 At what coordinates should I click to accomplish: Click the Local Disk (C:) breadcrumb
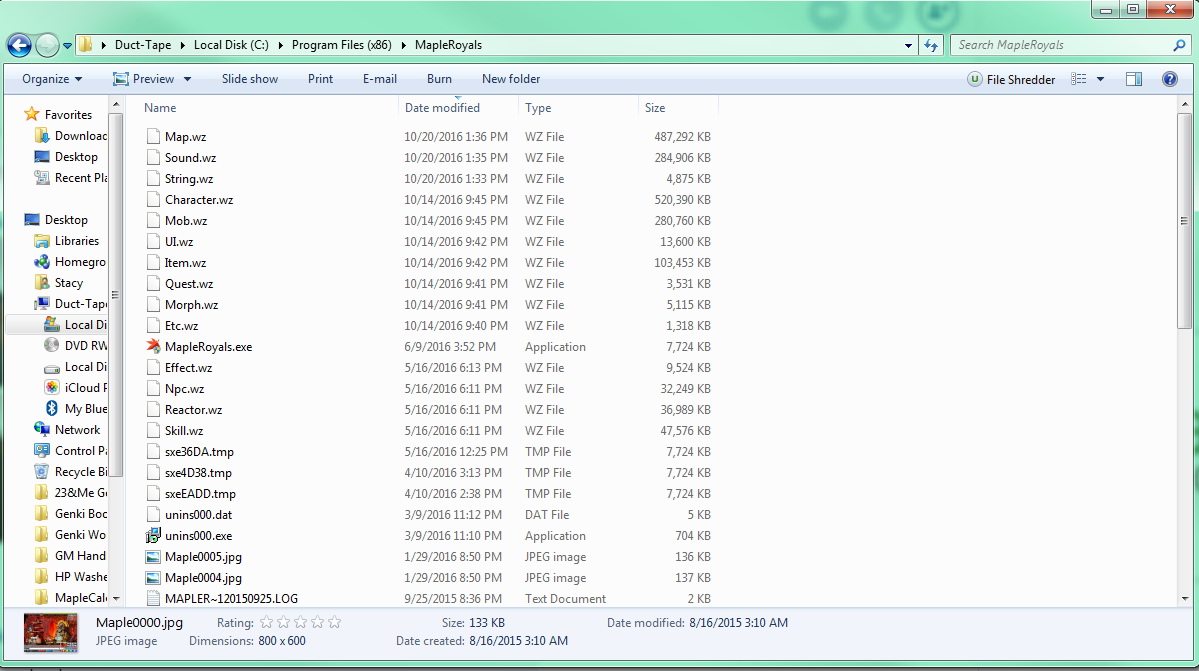click(x=231, y=45)
